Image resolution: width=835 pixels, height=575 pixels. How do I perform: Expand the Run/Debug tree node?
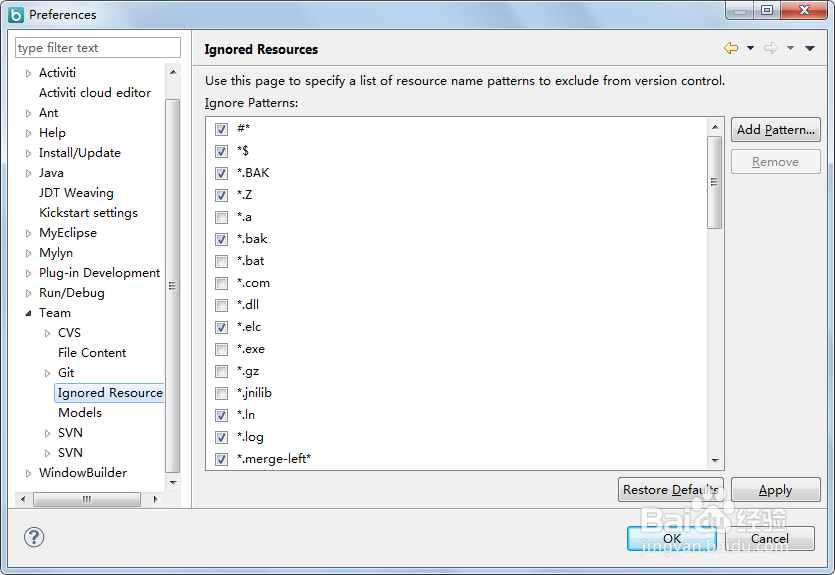click(28, 293)
